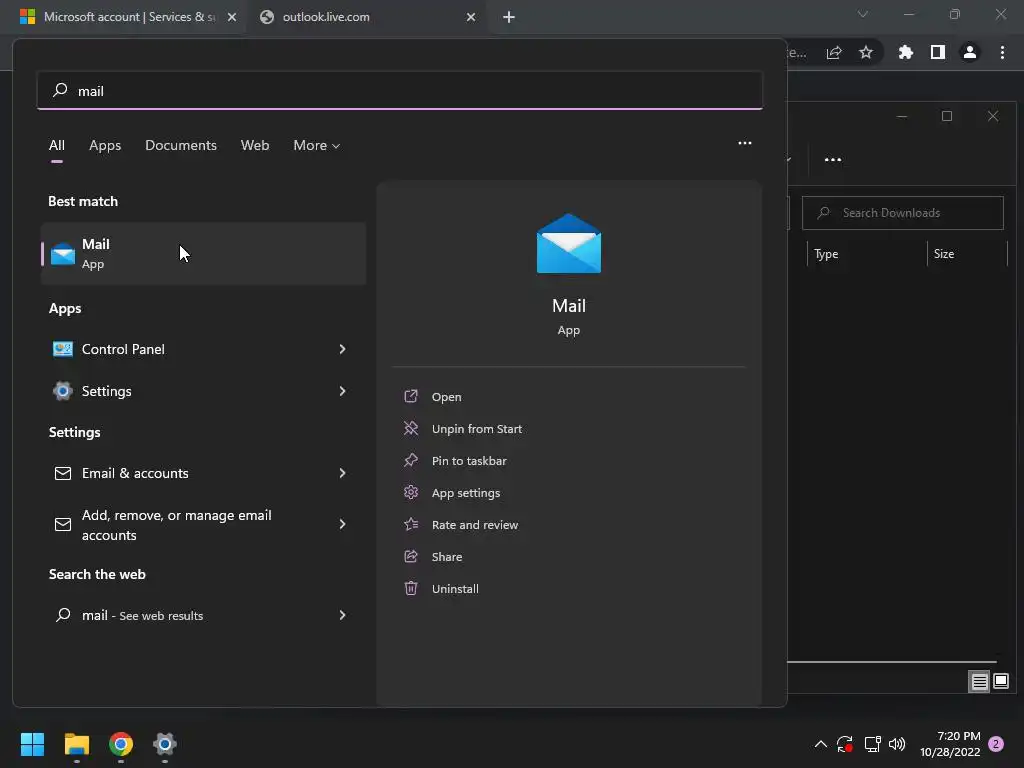Open notification center badge showing 2
This screenshot has height=768, width=1024.
coord(996,744)
